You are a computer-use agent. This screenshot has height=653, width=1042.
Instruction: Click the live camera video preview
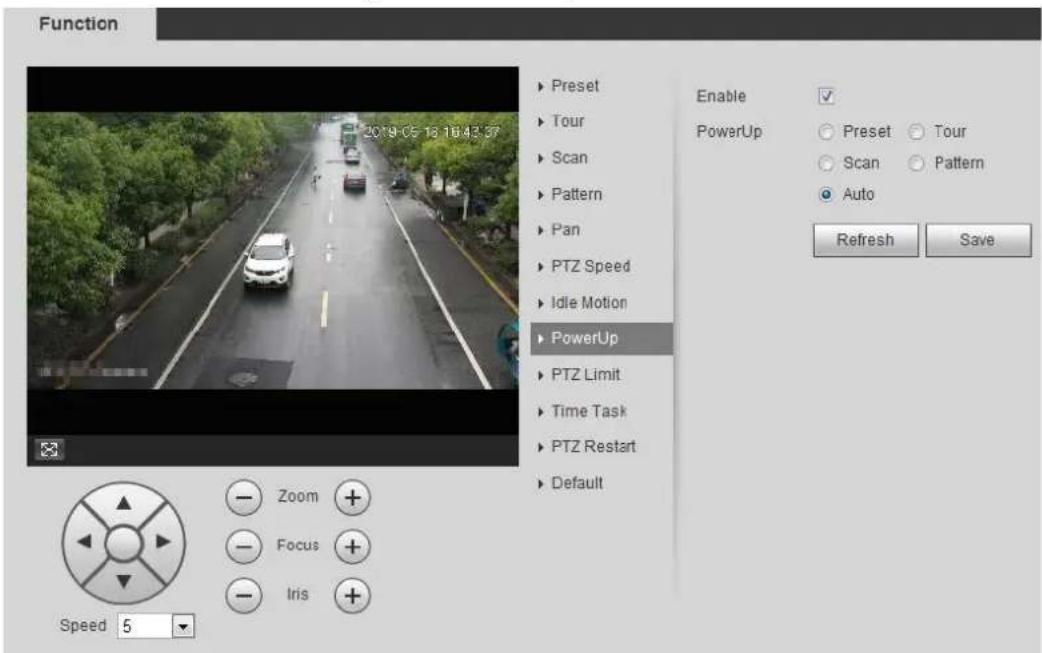pos(272,250)
